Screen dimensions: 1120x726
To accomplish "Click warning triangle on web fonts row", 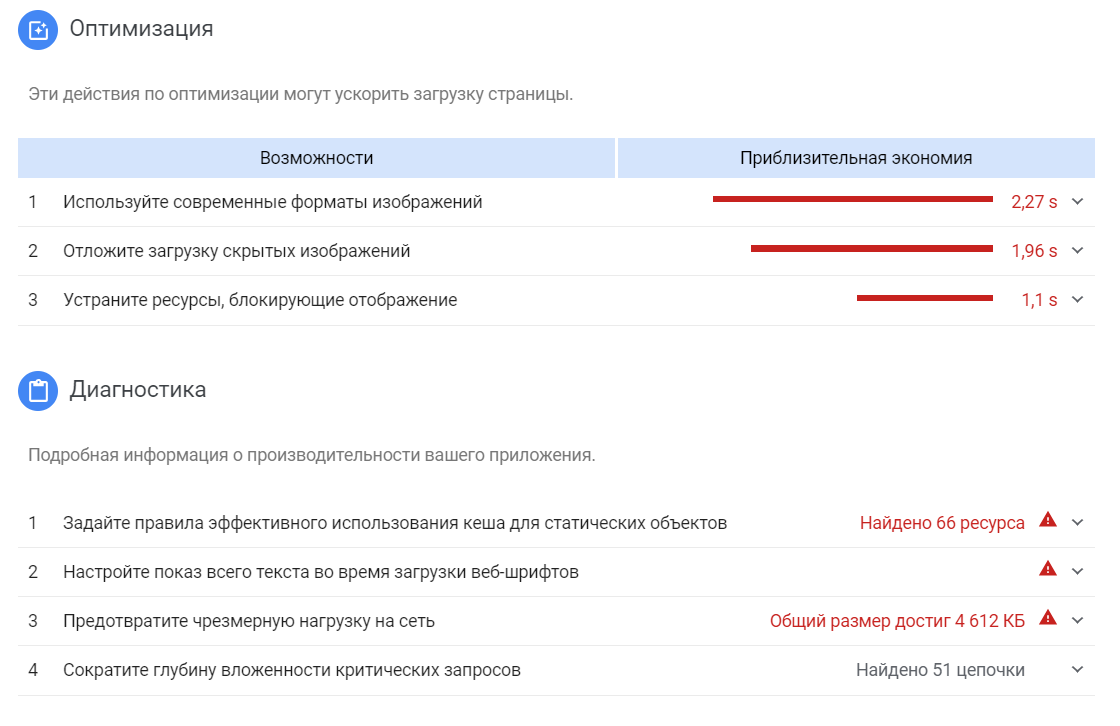I will 1048,569.
